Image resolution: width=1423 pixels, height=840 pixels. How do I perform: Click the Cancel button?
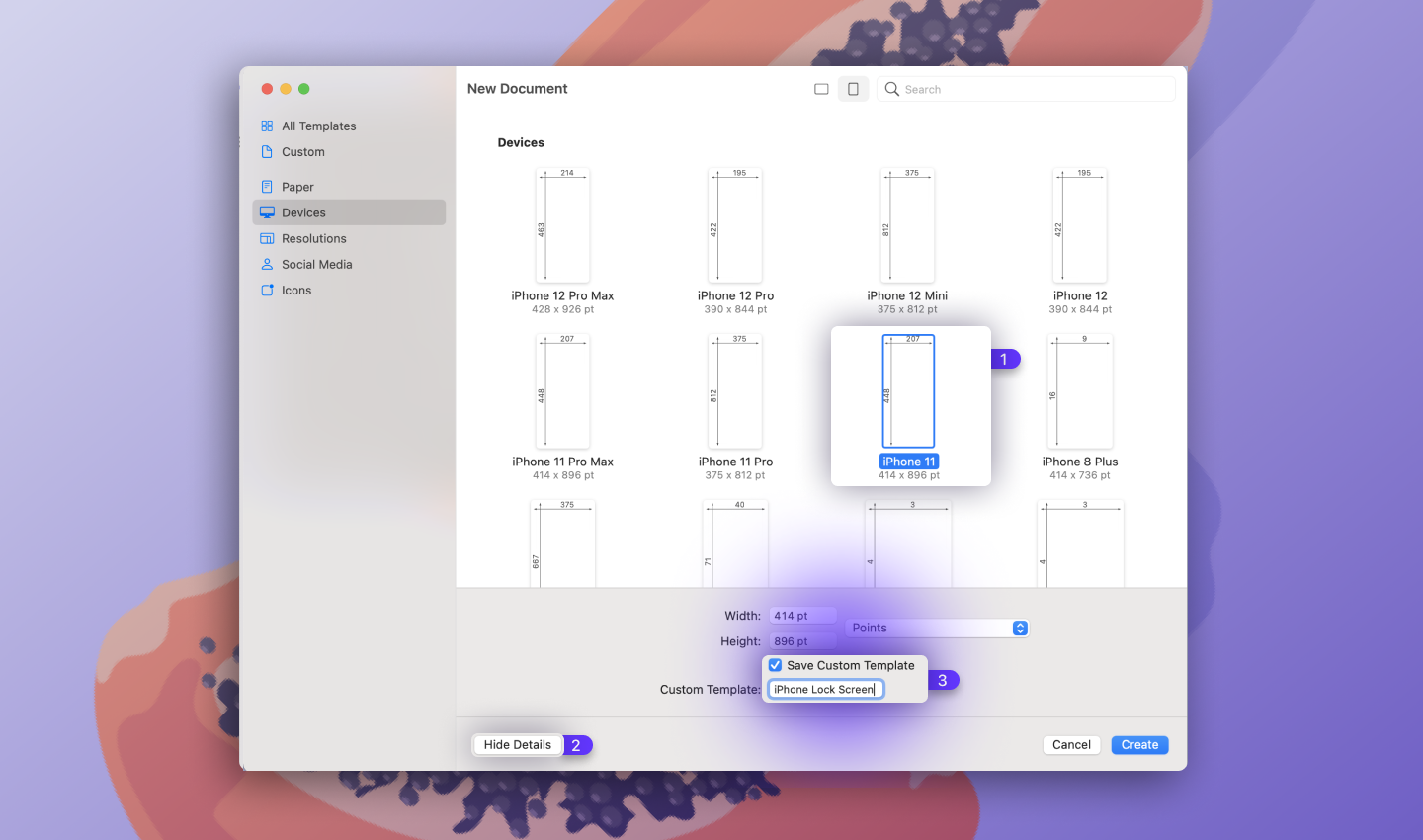point(1071,745)
